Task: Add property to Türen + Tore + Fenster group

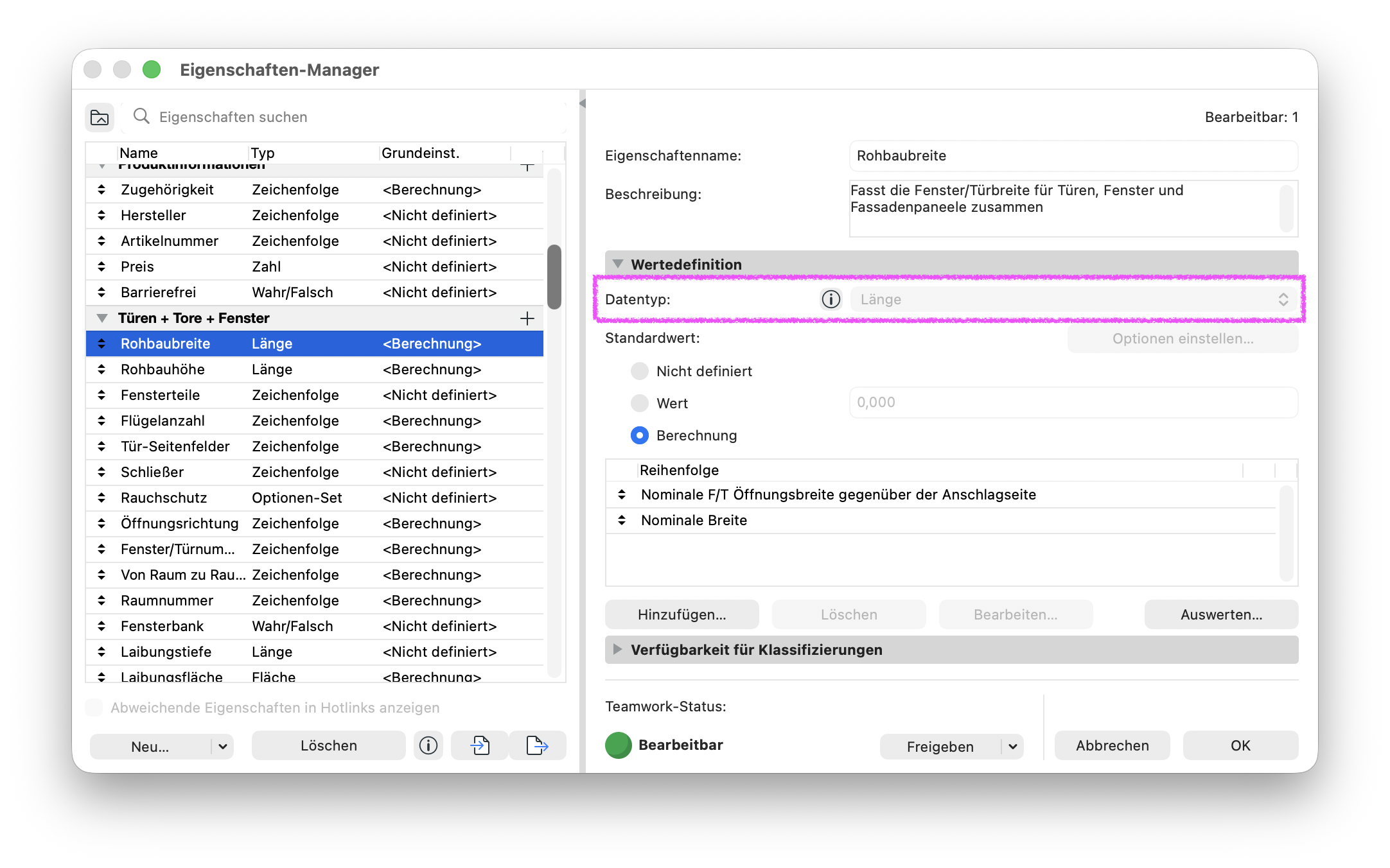Action: coord(527,318)
